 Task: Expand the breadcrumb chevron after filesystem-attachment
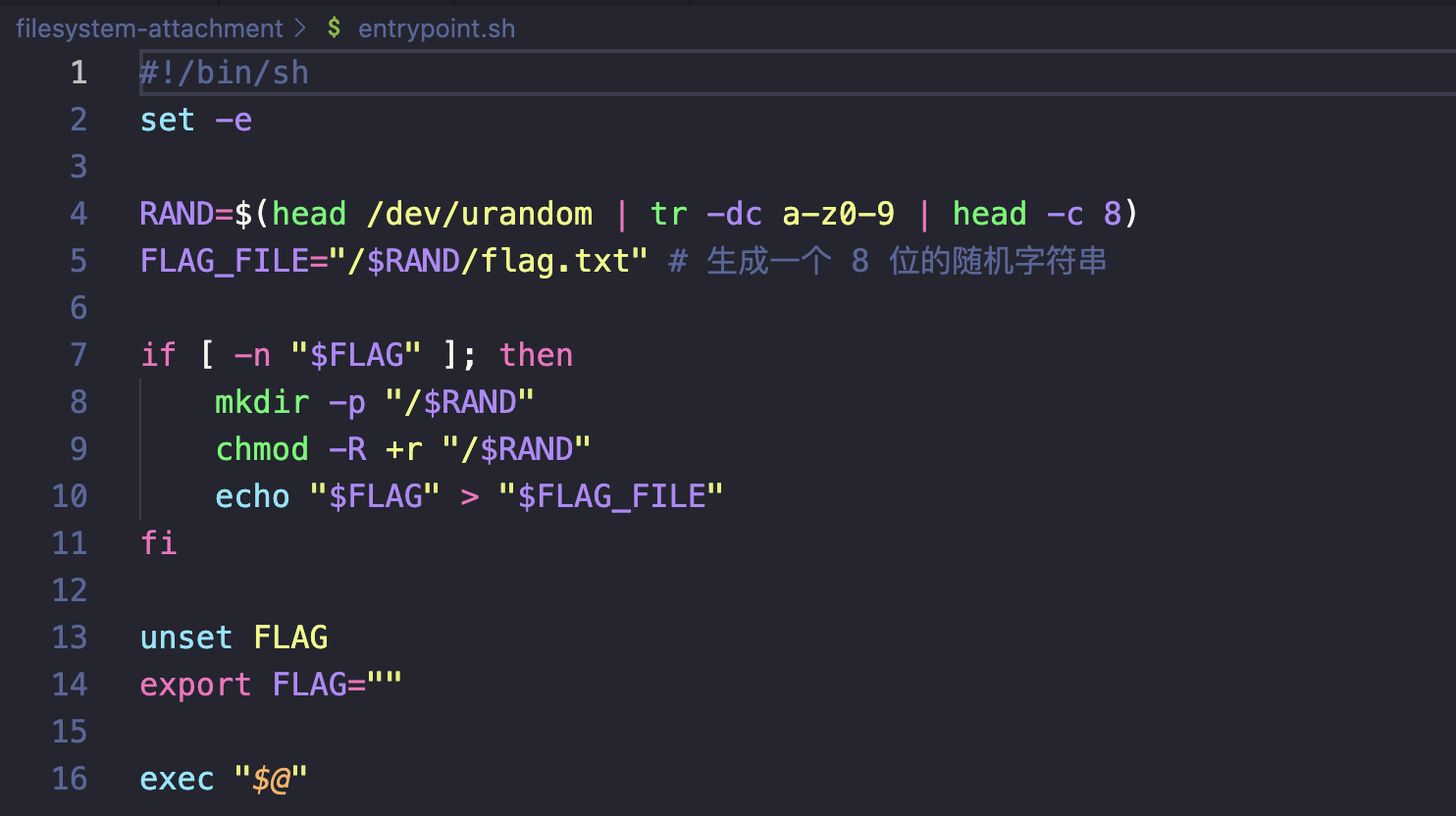pyautogui.click(x=301, y=28)
